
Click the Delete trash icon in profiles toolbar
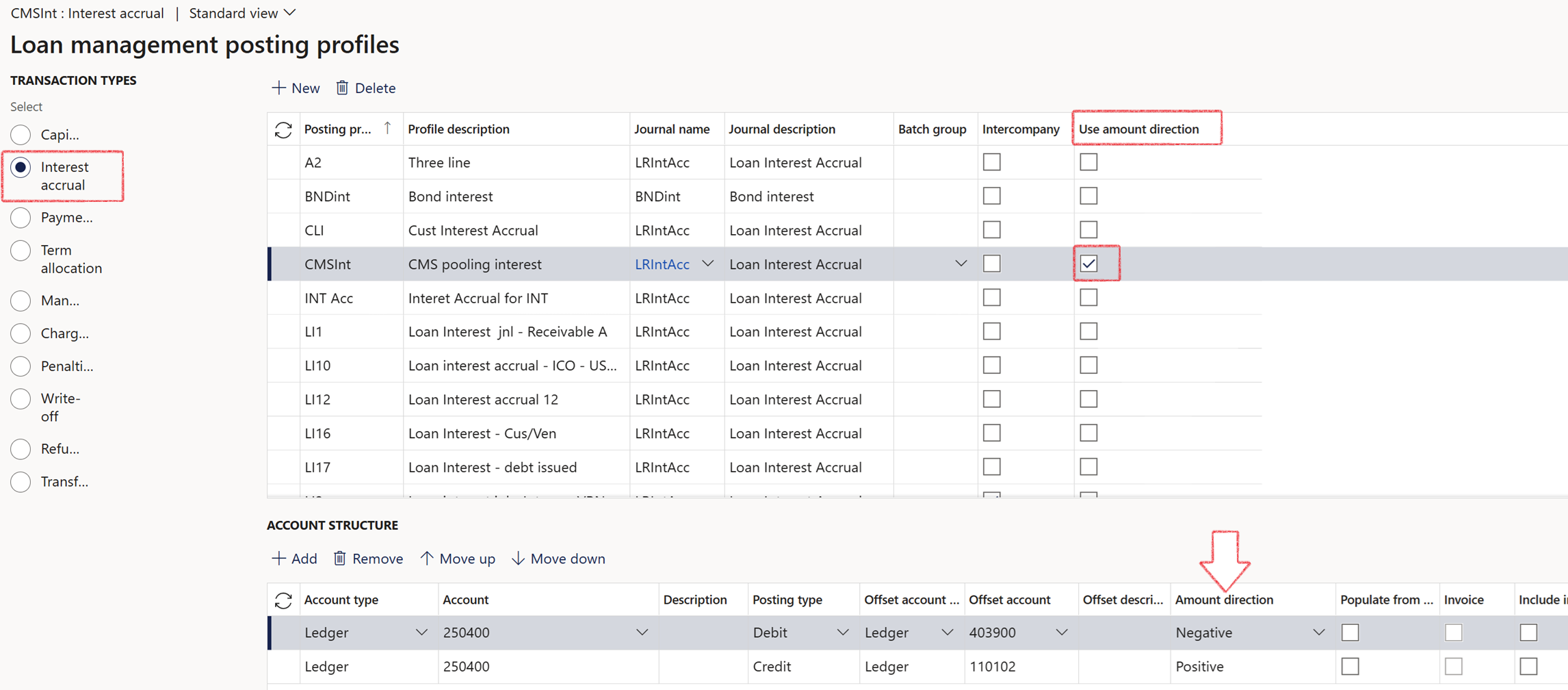(x=342, y=88)
